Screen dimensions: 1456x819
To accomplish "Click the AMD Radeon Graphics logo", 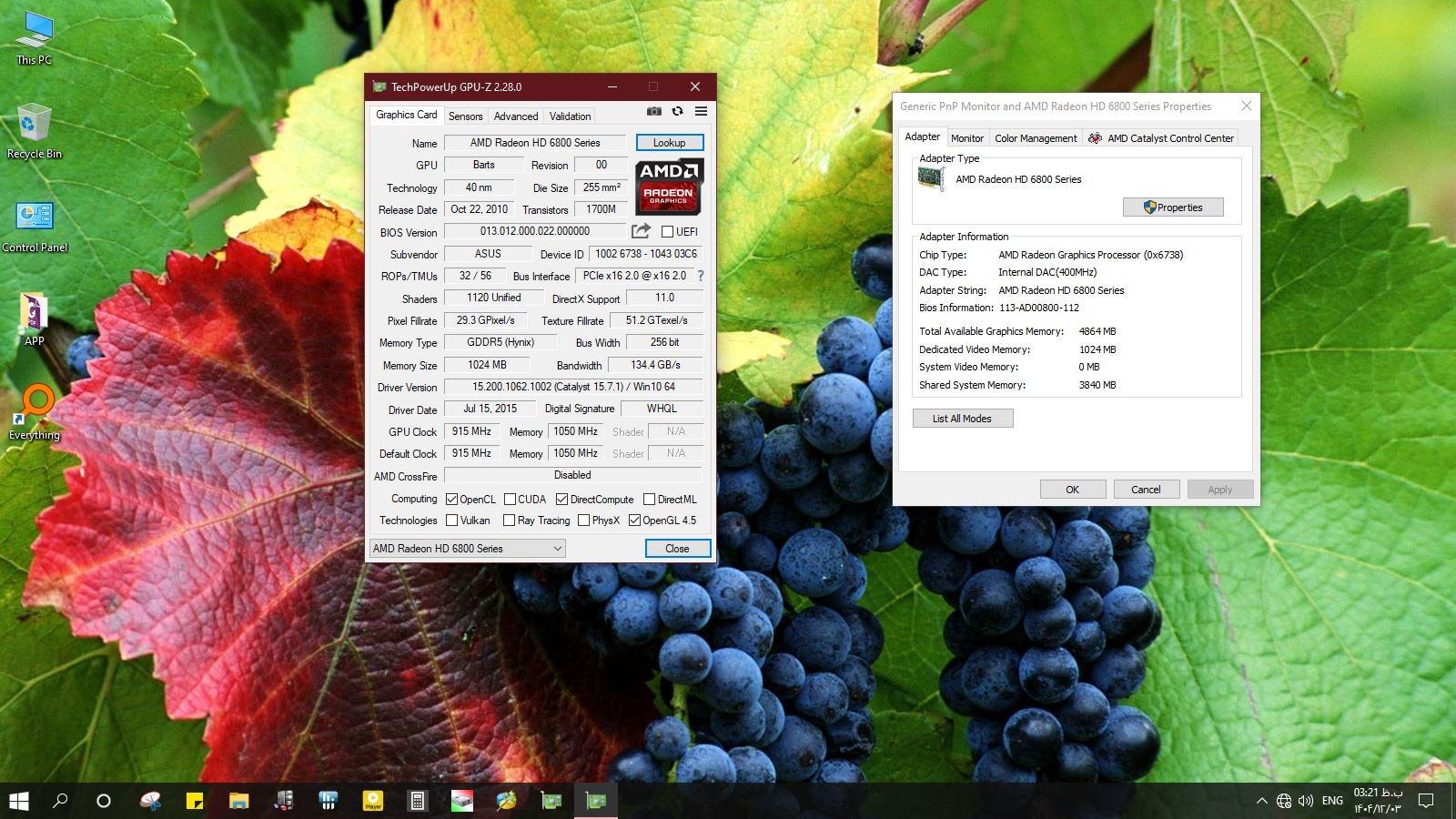I will pyautogui.click(x=669, y=186).
